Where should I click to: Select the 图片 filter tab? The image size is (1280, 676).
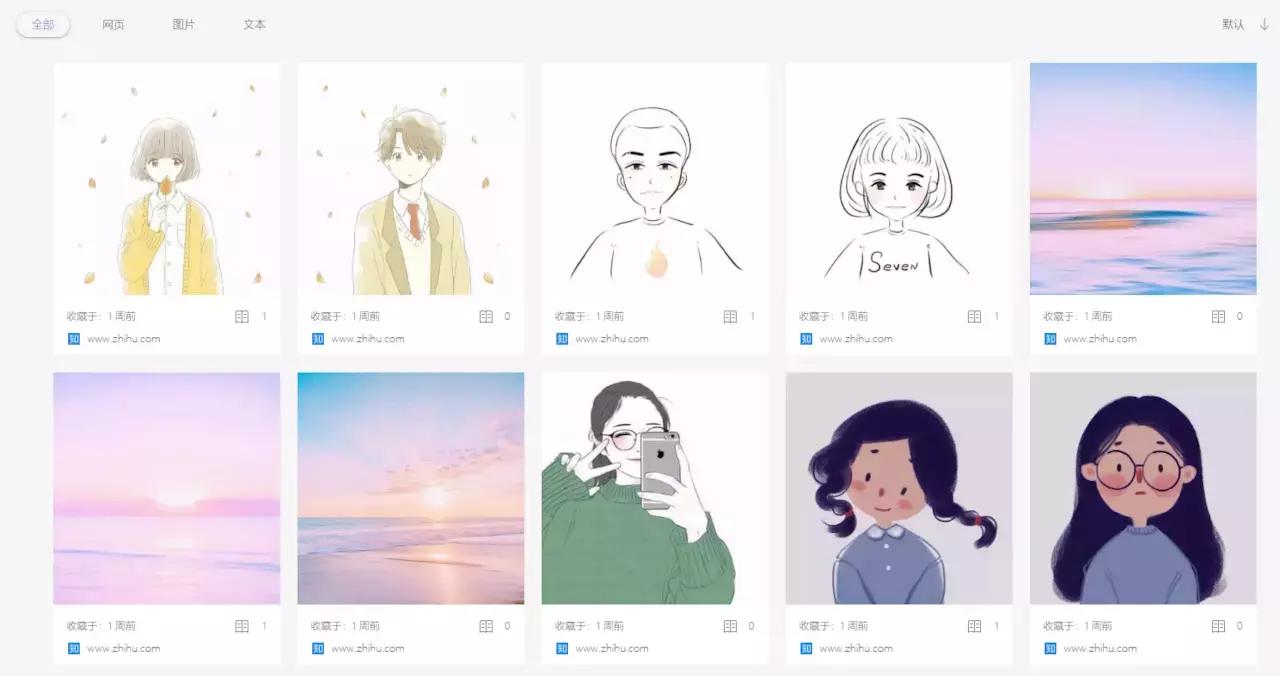184,24
